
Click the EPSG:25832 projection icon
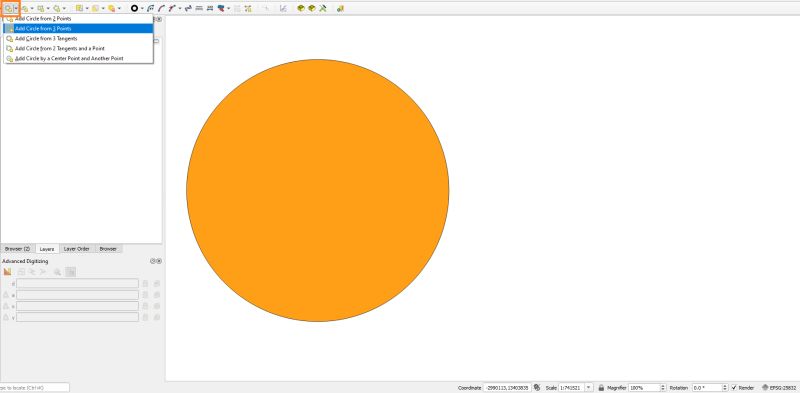(765, 388)
